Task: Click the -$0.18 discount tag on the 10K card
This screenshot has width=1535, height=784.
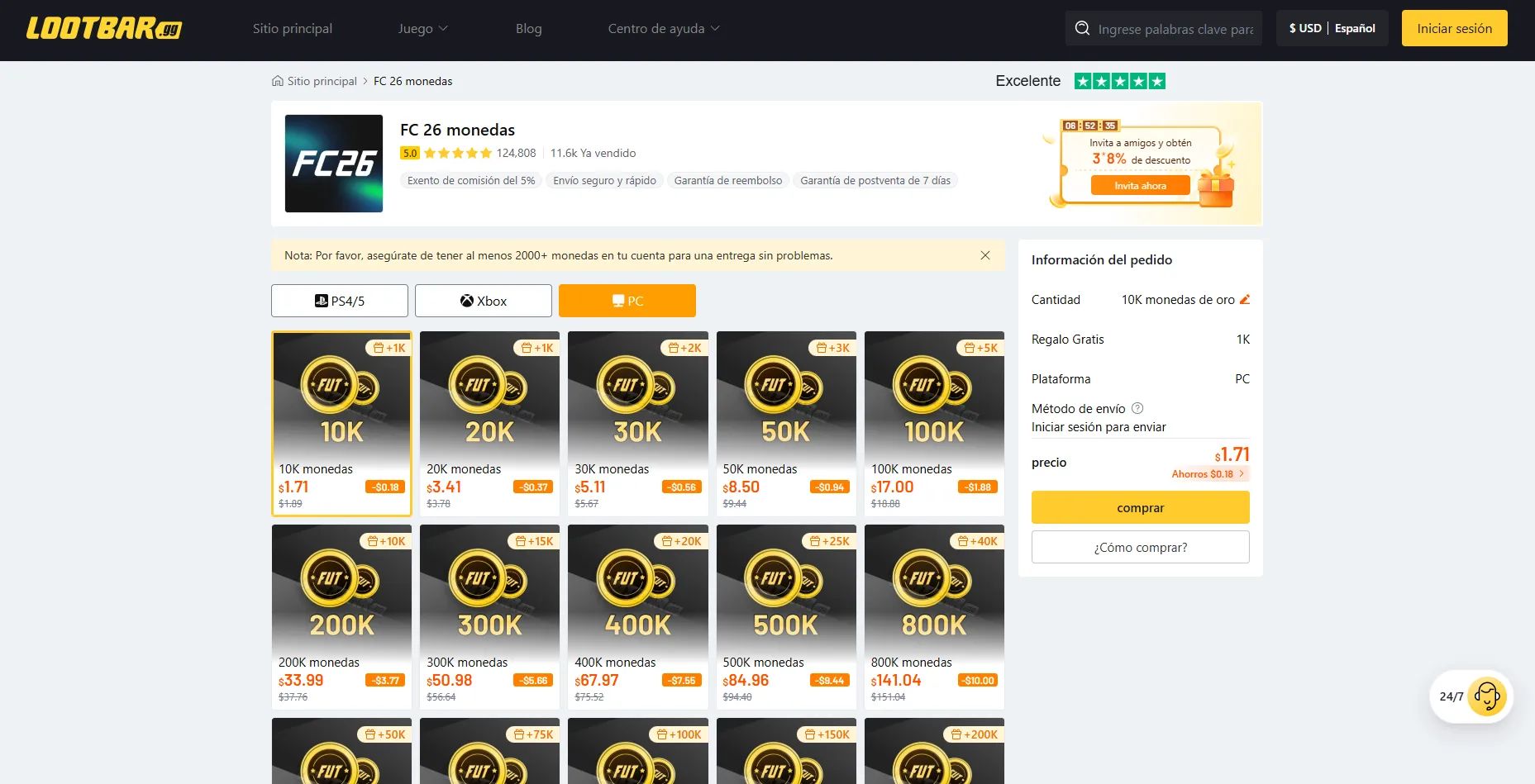Action: [385, 487]
